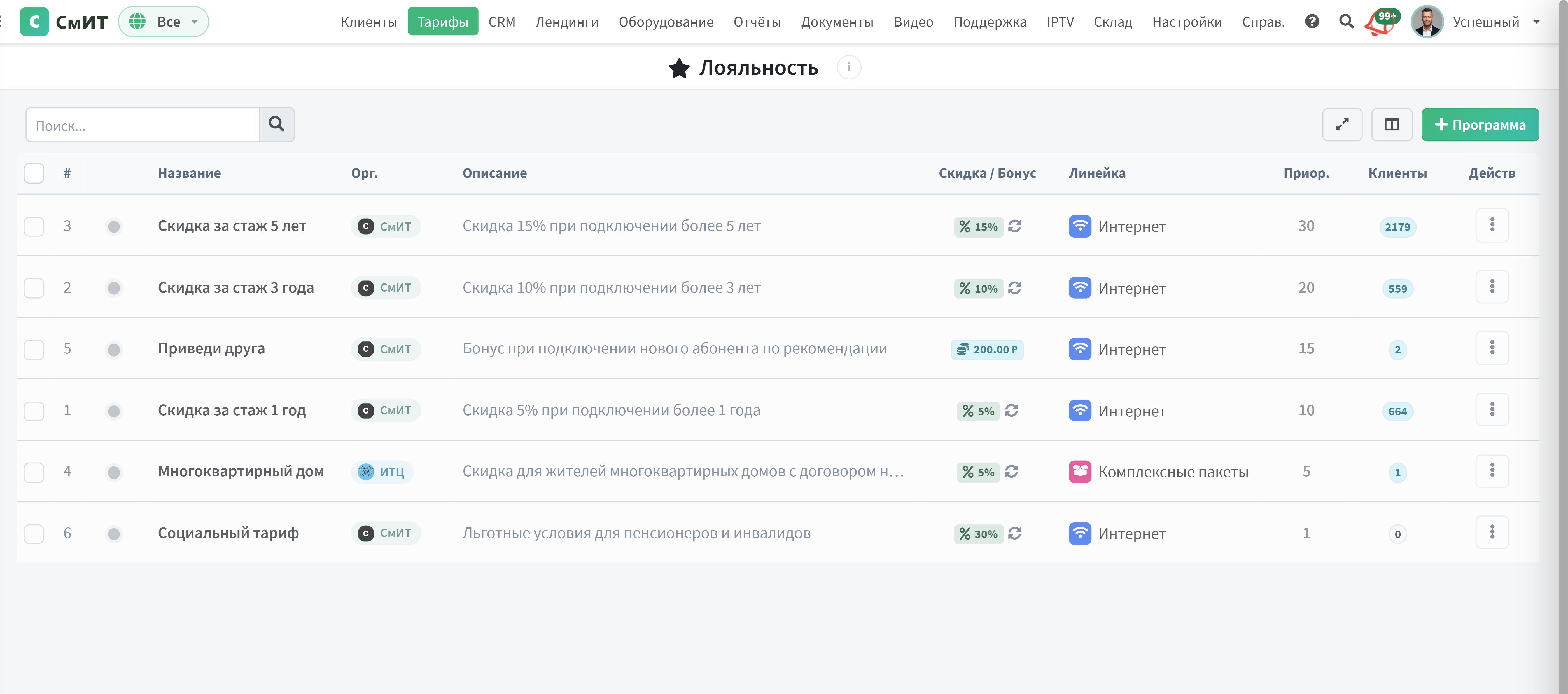The width and height of the screenshot is (1568, 694).
Task: Check the Социальный тариф row checkbox
Action: click(34, 533)
